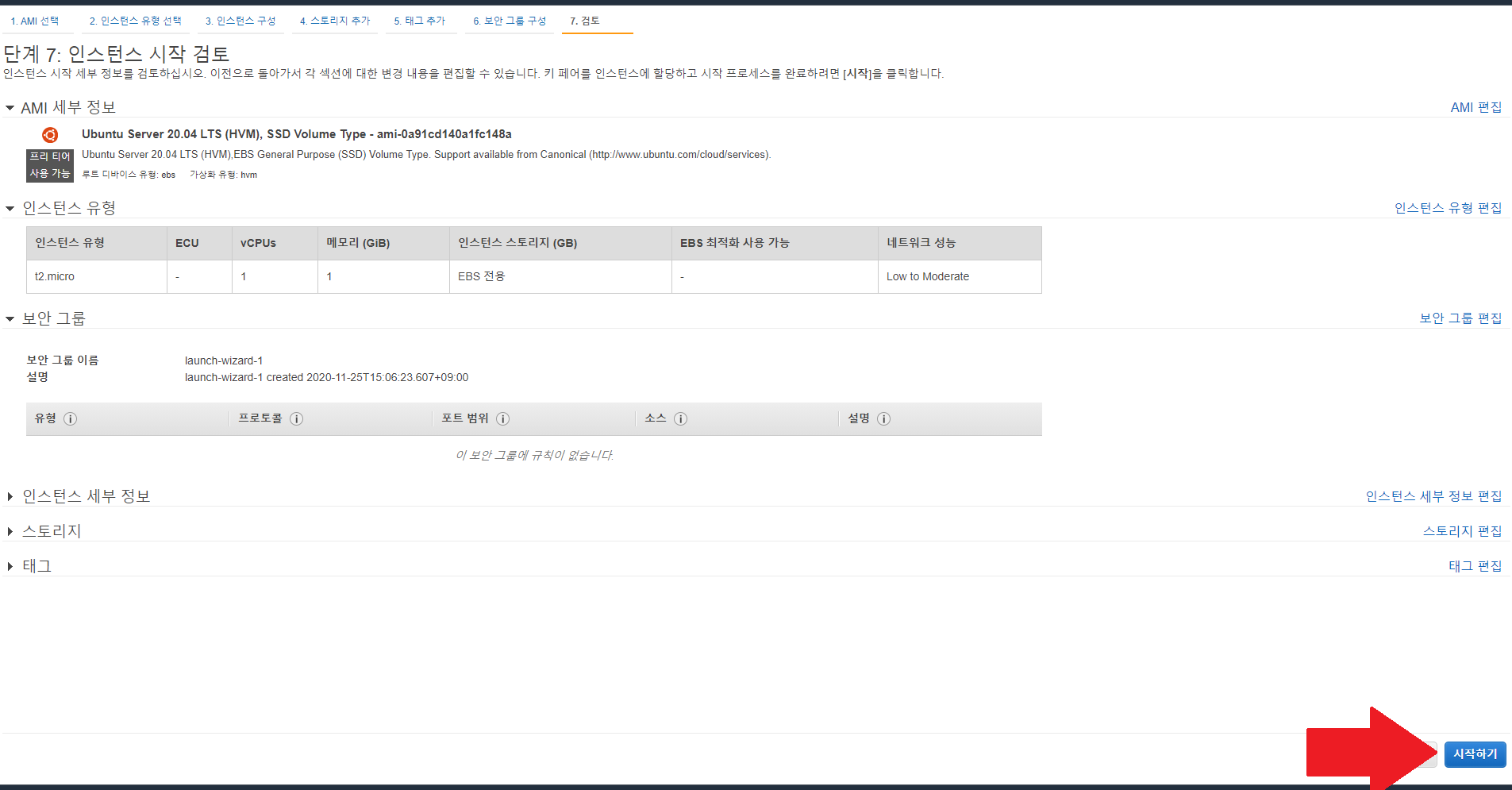Select the 7. 검토 tab
Viewport: 1512px width, 790px height.
(585, 21)
